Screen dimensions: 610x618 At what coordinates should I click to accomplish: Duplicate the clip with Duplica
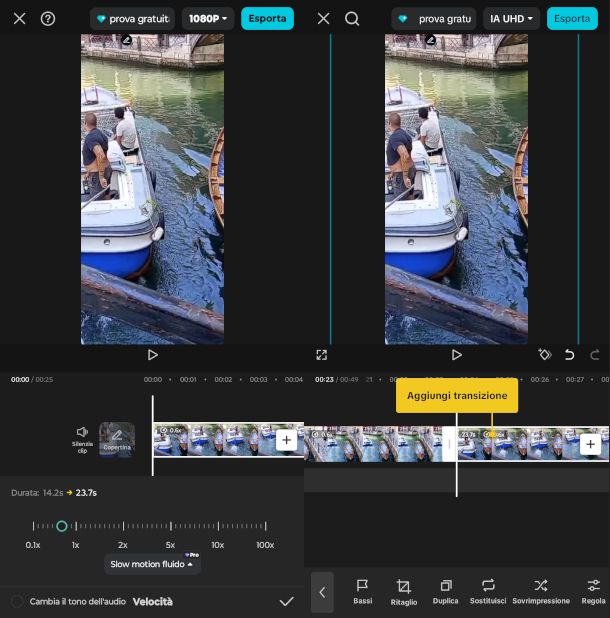pos(445,592)
